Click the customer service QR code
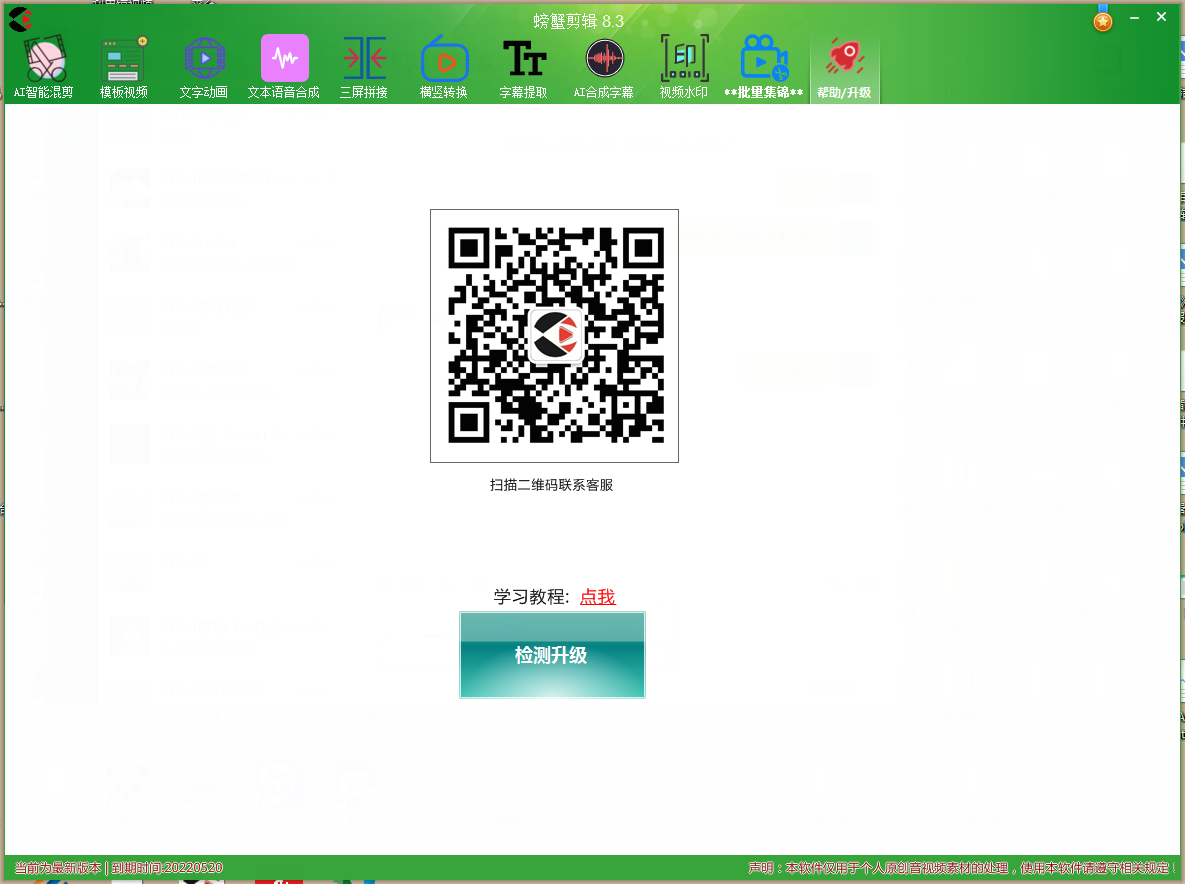 554,336
